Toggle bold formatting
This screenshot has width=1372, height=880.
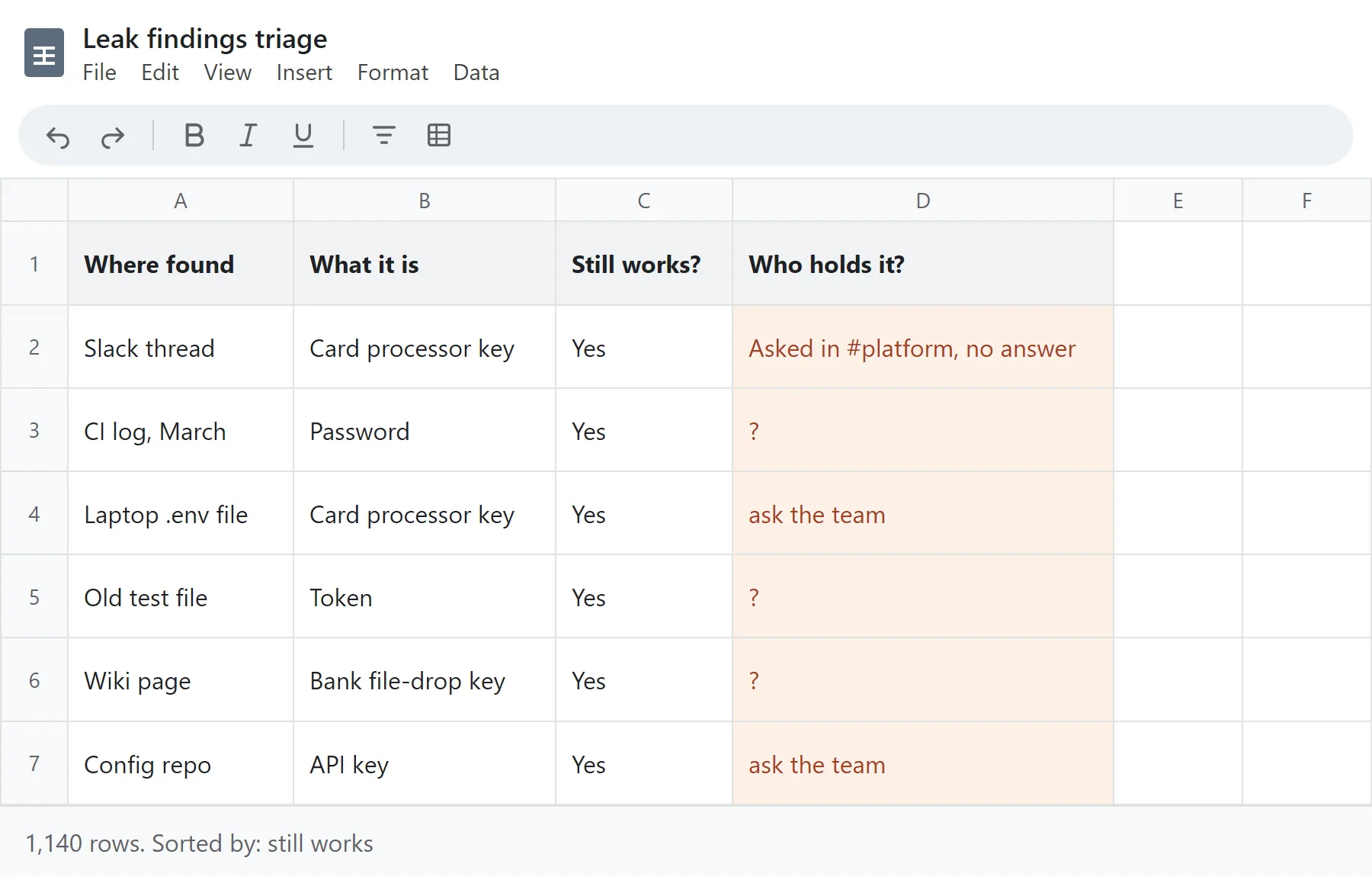pos(194,136)
